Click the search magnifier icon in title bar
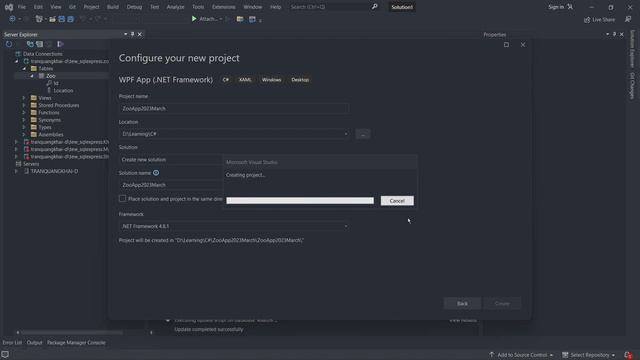 [374, 7]
